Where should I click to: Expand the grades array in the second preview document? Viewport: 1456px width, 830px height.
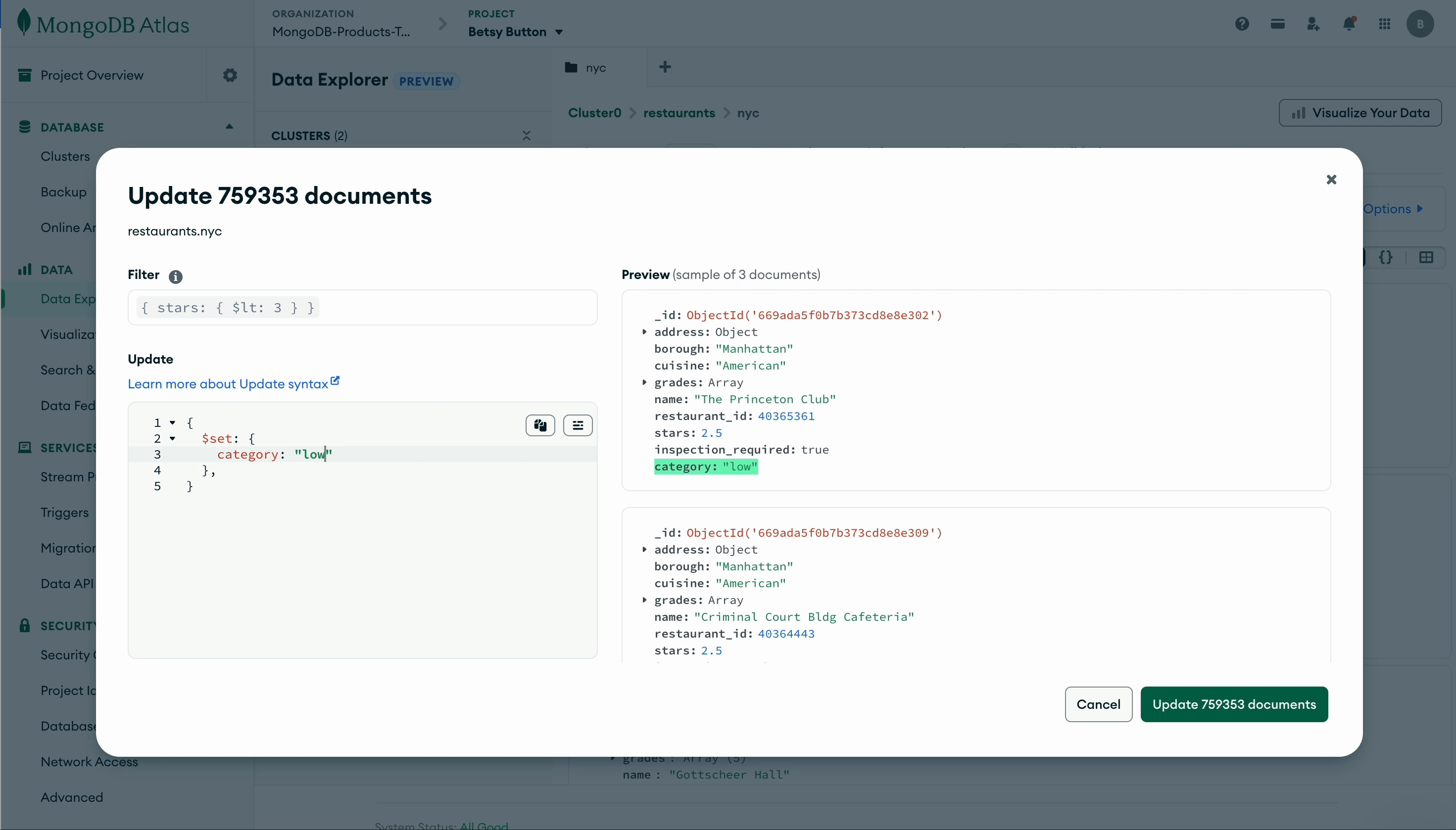pyautogui.click(x=645, y=600)
